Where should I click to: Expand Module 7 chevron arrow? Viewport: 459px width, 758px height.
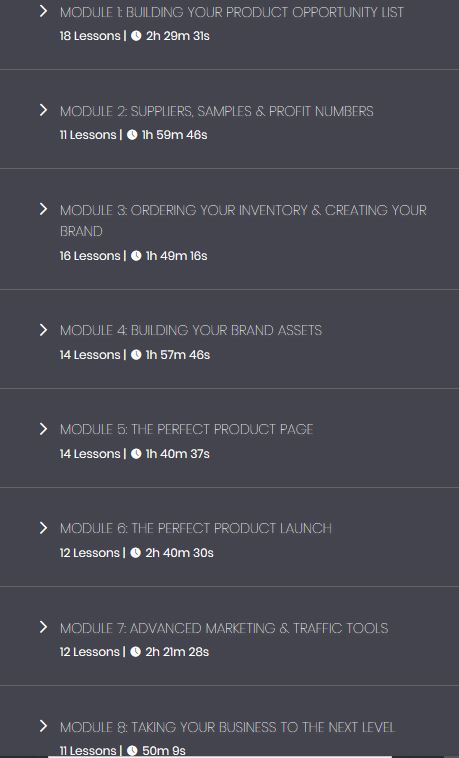pyautogui.click(x=44, y=627)
